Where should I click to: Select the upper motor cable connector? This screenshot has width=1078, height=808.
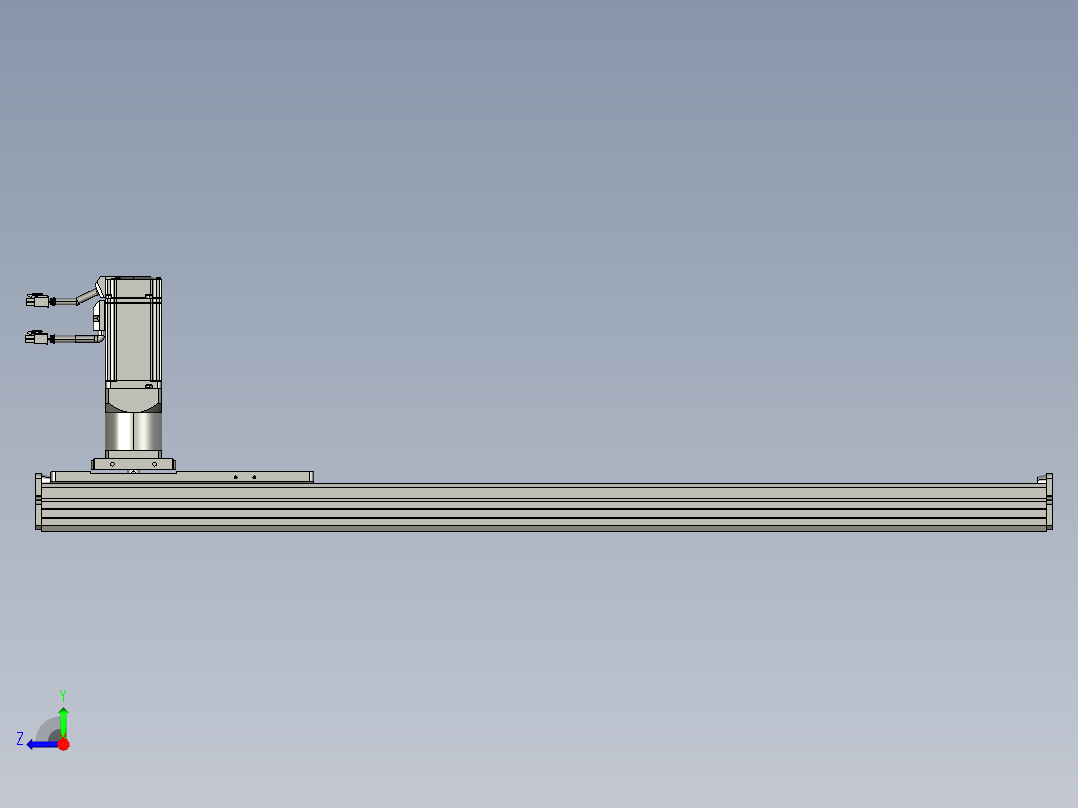point(38,301)
